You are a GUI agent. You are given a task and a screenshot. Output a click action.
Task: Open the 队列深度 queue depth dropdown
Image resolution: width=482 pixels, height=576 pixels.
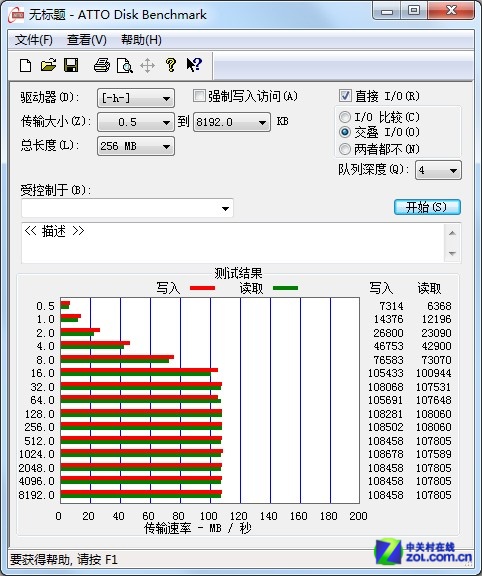tap(438, 170)
